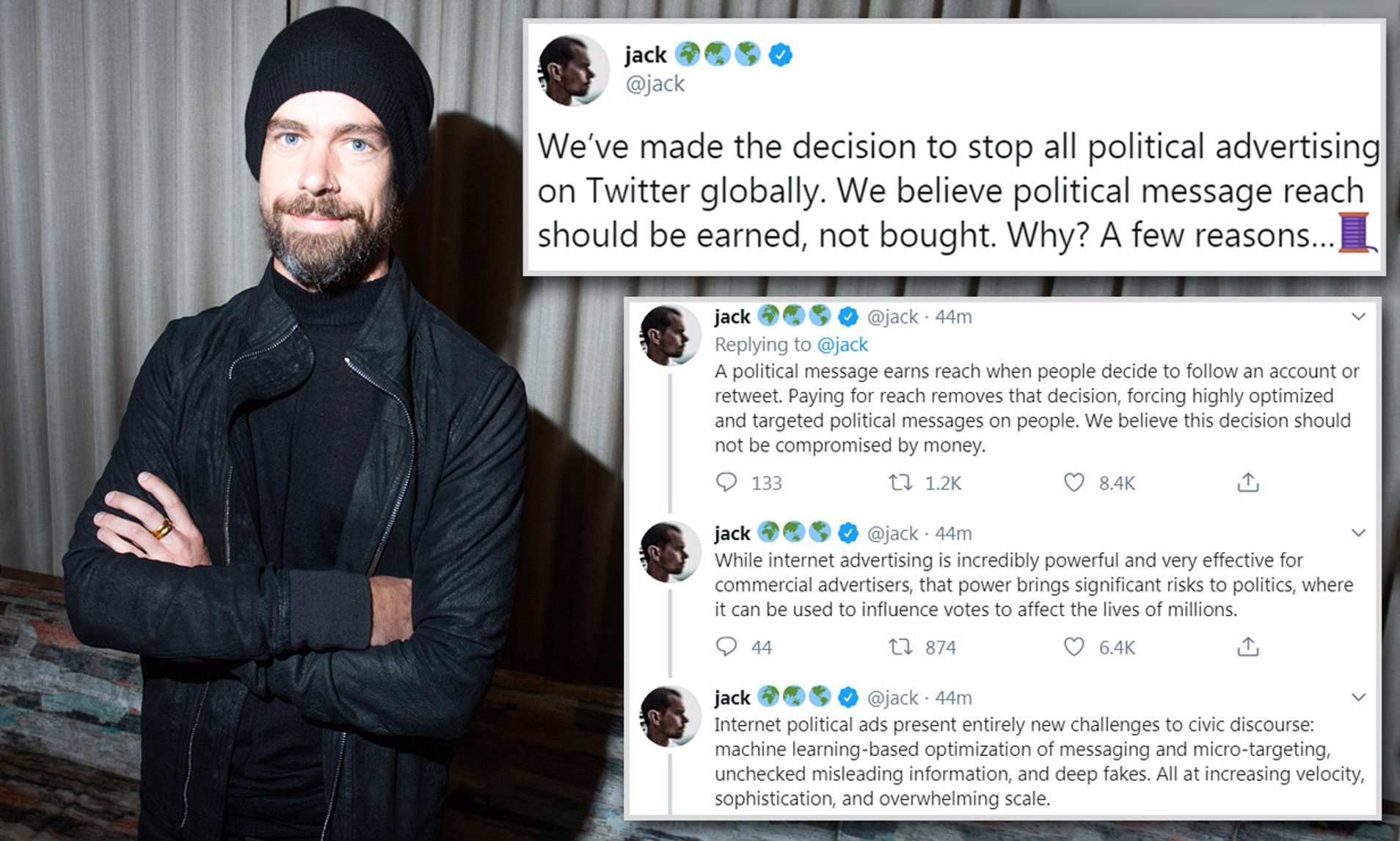Like the tweet with 6.4K likes
This screenshot has height=841, width=1400.
[x=1073, y=647]
